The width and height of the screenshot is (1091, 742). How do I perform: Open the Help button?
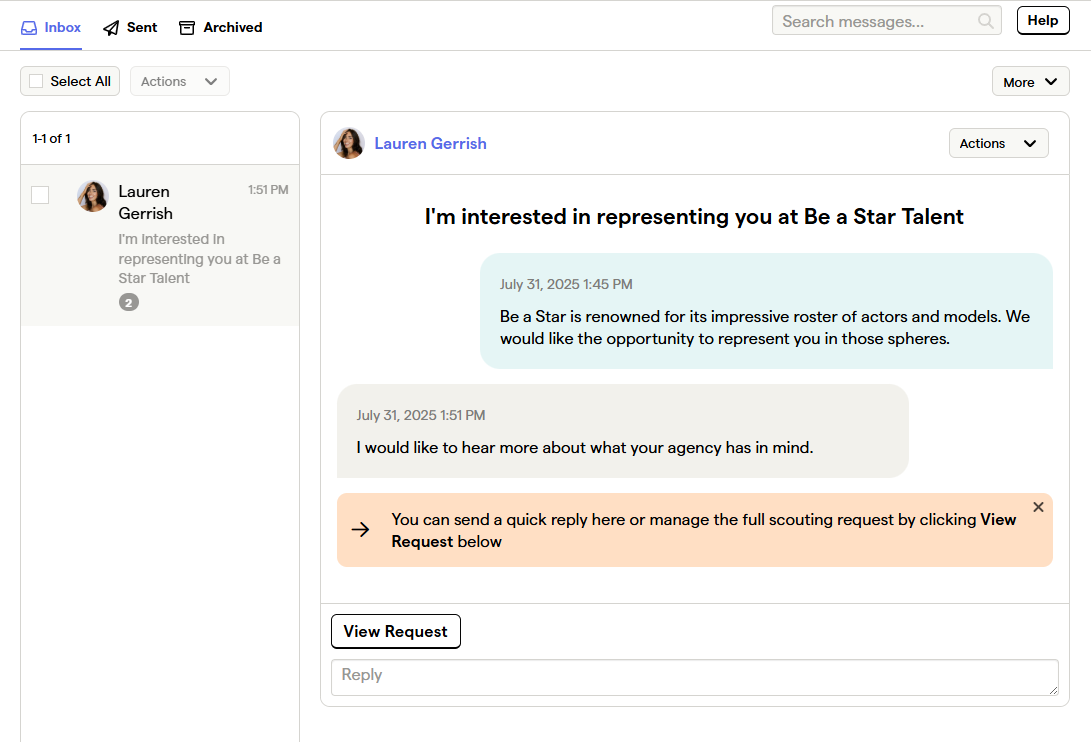coord(1042,20)
